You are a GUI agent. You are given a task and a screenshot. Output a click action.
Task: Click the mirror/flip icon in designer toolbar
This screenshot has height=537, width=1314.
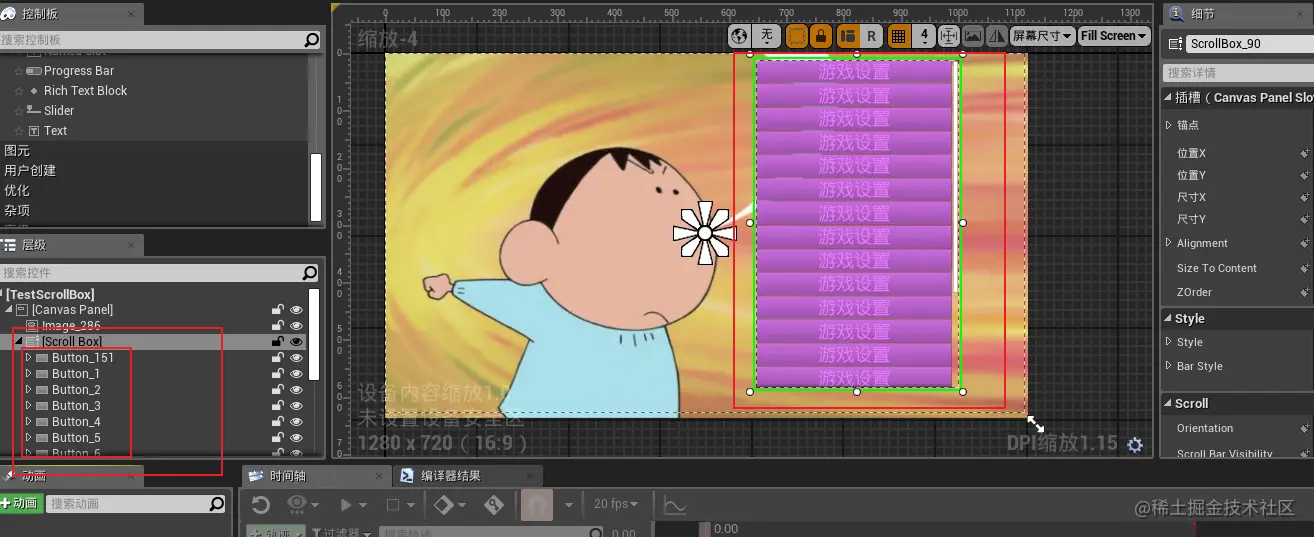click(x=997, y=36)
